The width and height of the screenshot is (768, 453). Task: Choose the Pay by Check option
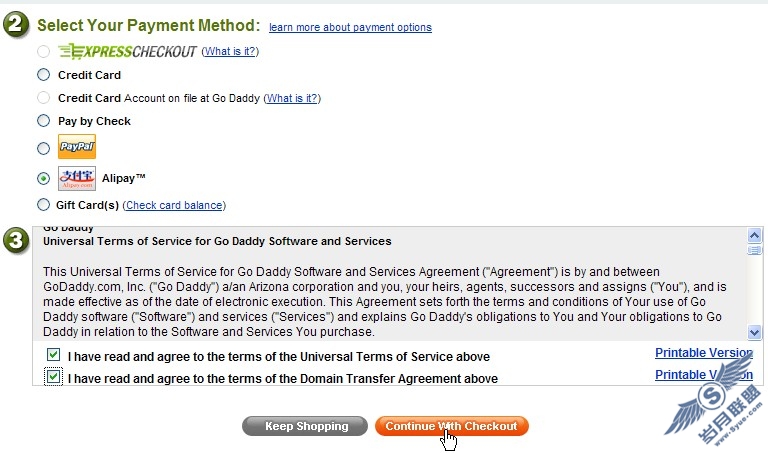tap(43, 121)
